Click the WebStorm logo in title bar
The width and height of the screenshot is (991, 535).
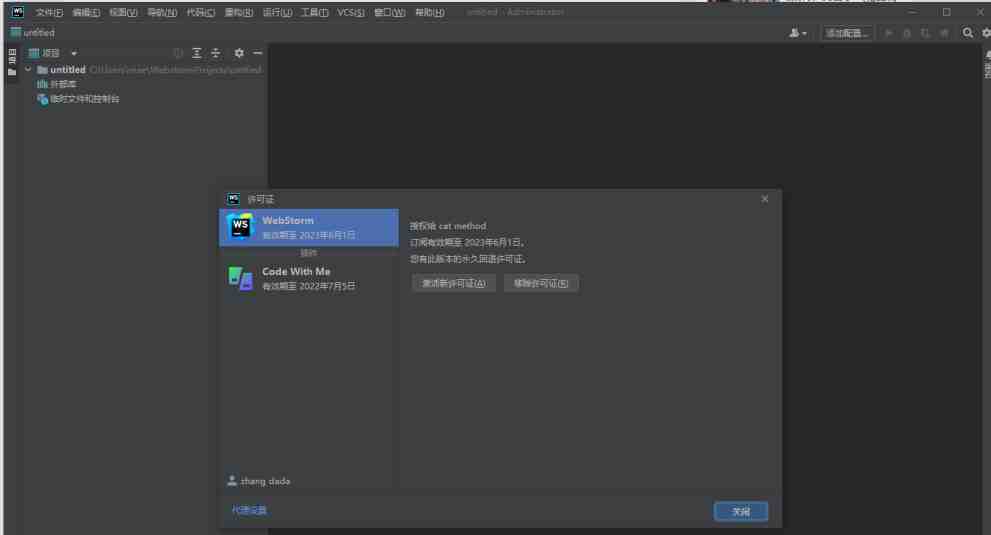point(17,12)
